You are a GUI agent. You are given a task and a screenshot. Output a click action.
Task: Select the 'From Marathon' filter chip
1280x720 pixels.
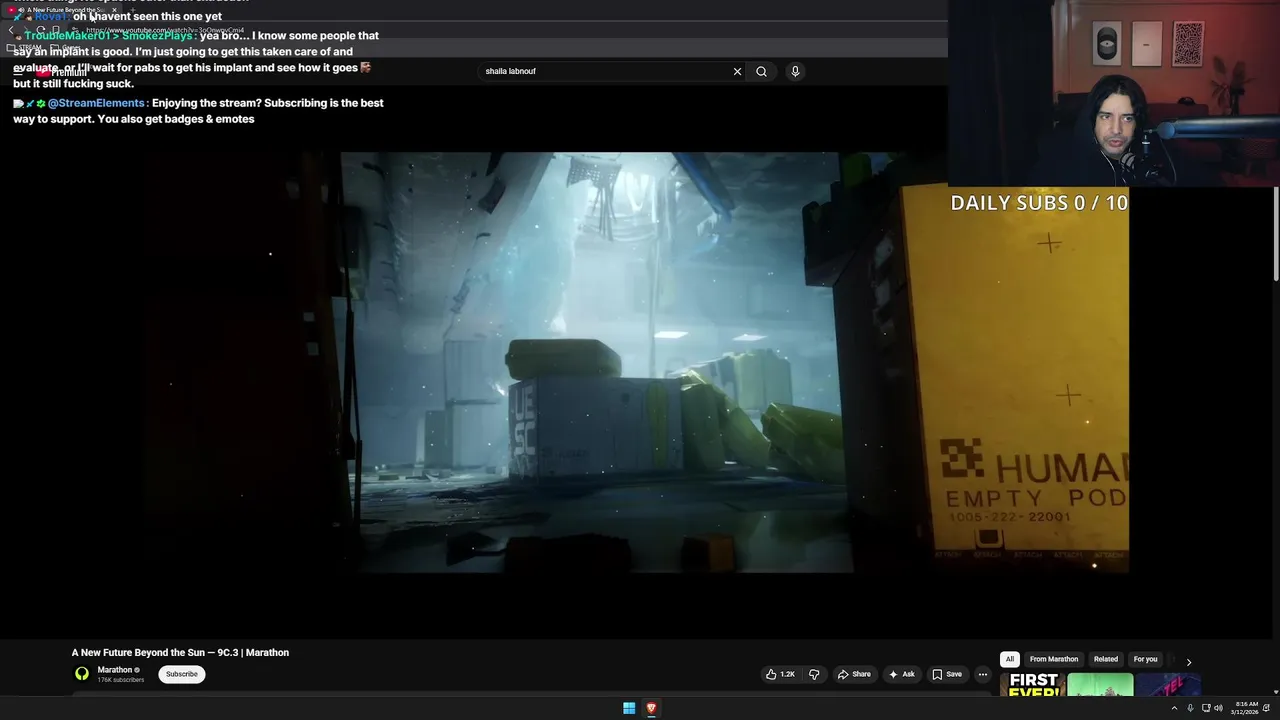tap(1054, 659)
